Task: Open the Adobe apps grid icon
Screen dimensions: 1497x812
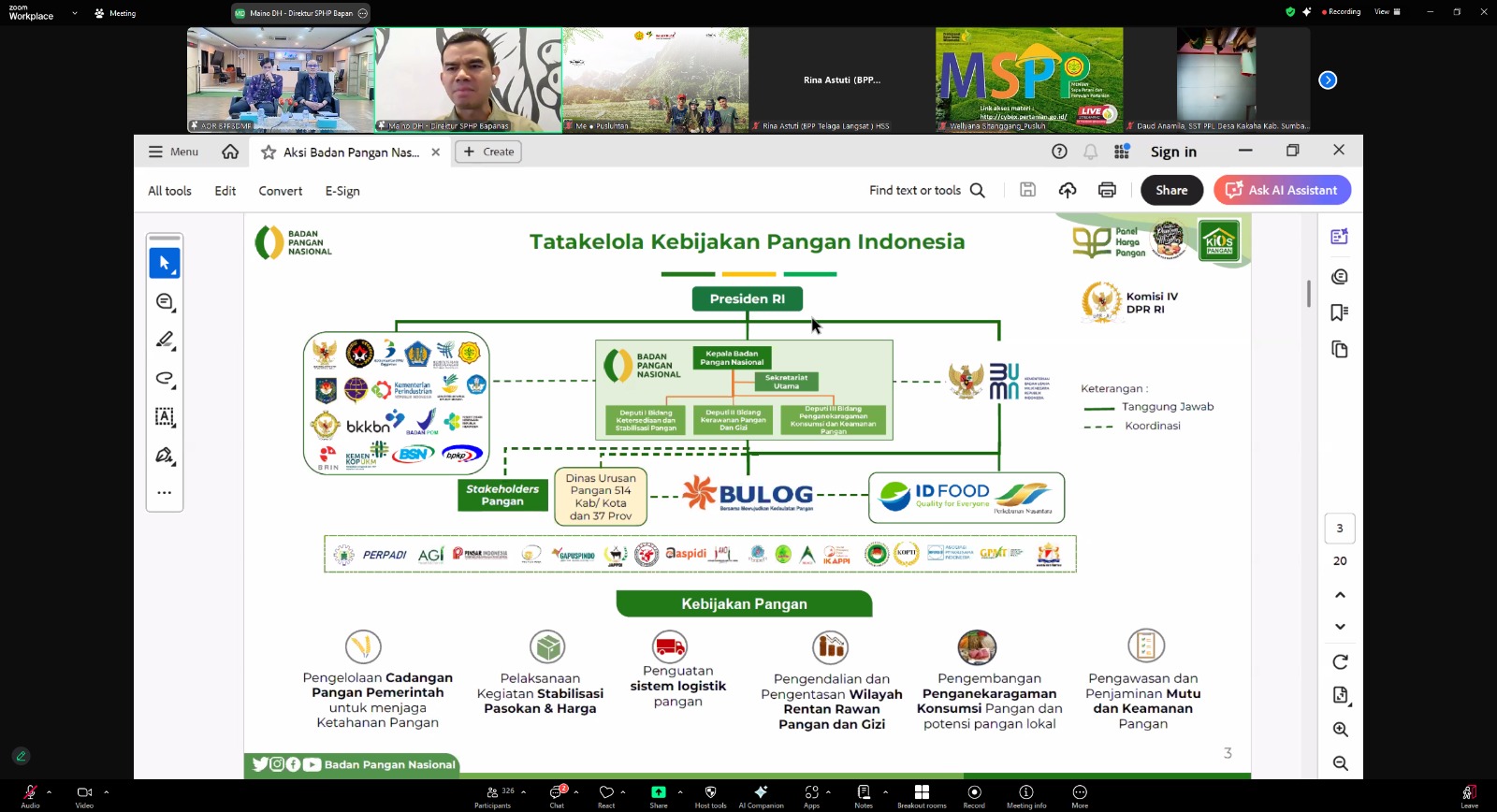Action: point(1122,152)
